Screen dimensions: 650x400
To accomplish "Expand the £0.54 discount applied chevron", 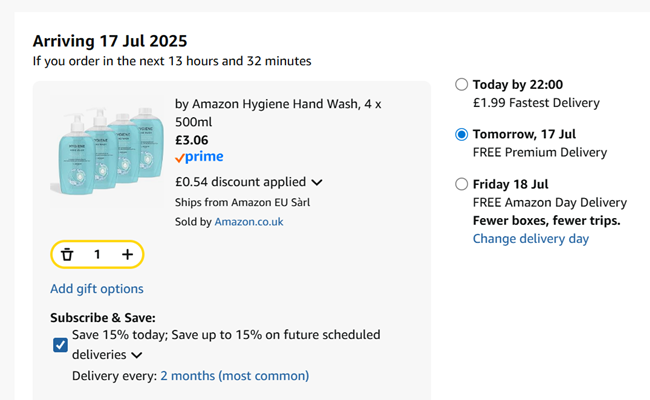I will click(x=317, y=182).
